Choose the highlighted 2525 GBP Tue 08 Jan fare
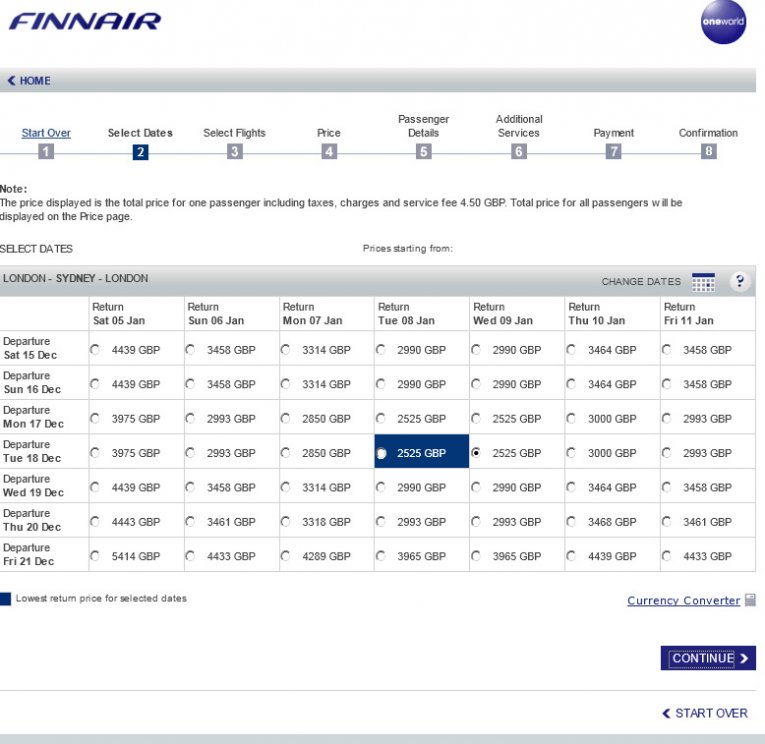Image resolution: width=765 pixels, height=744 pixels. 381,453
